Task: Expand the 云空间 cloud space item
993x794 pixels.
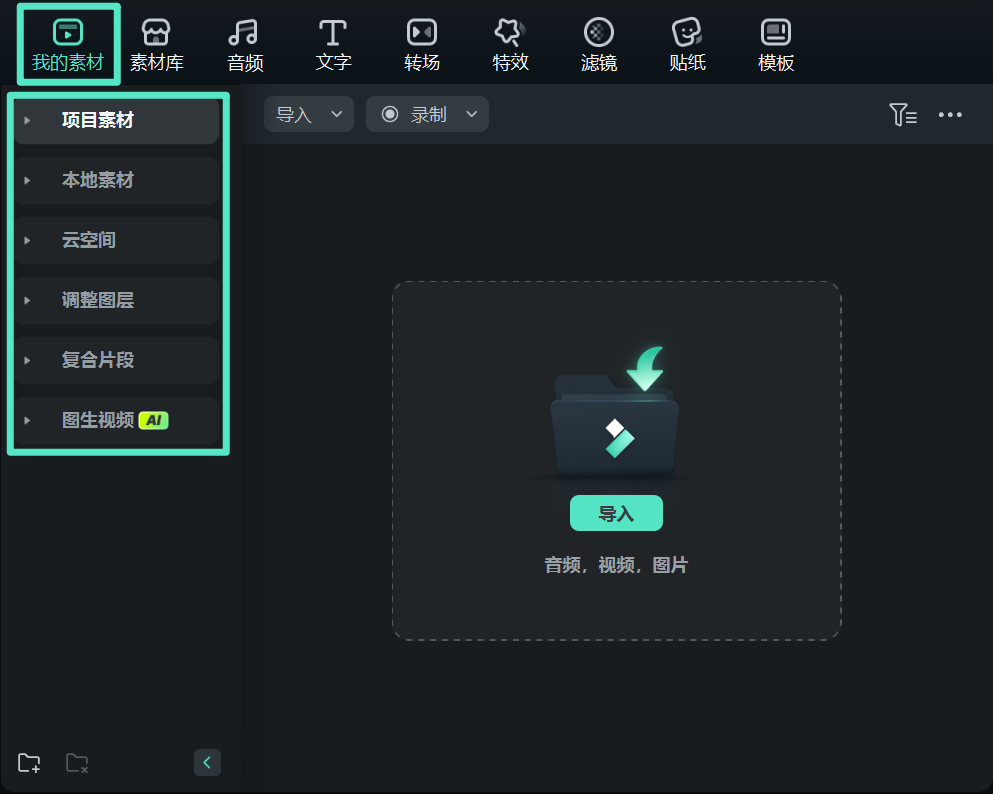Action: click(88, 240)
